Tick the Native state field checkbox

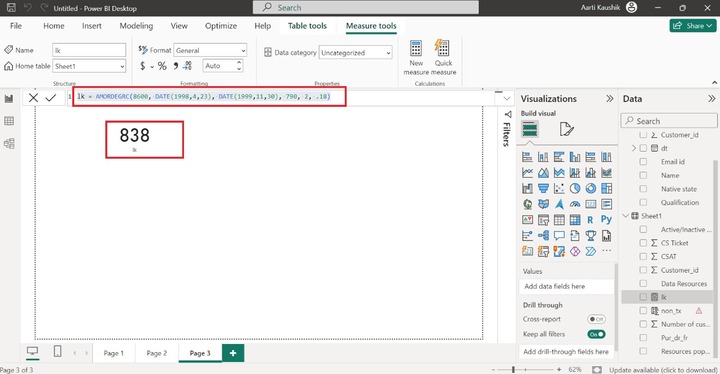(643, 189)
